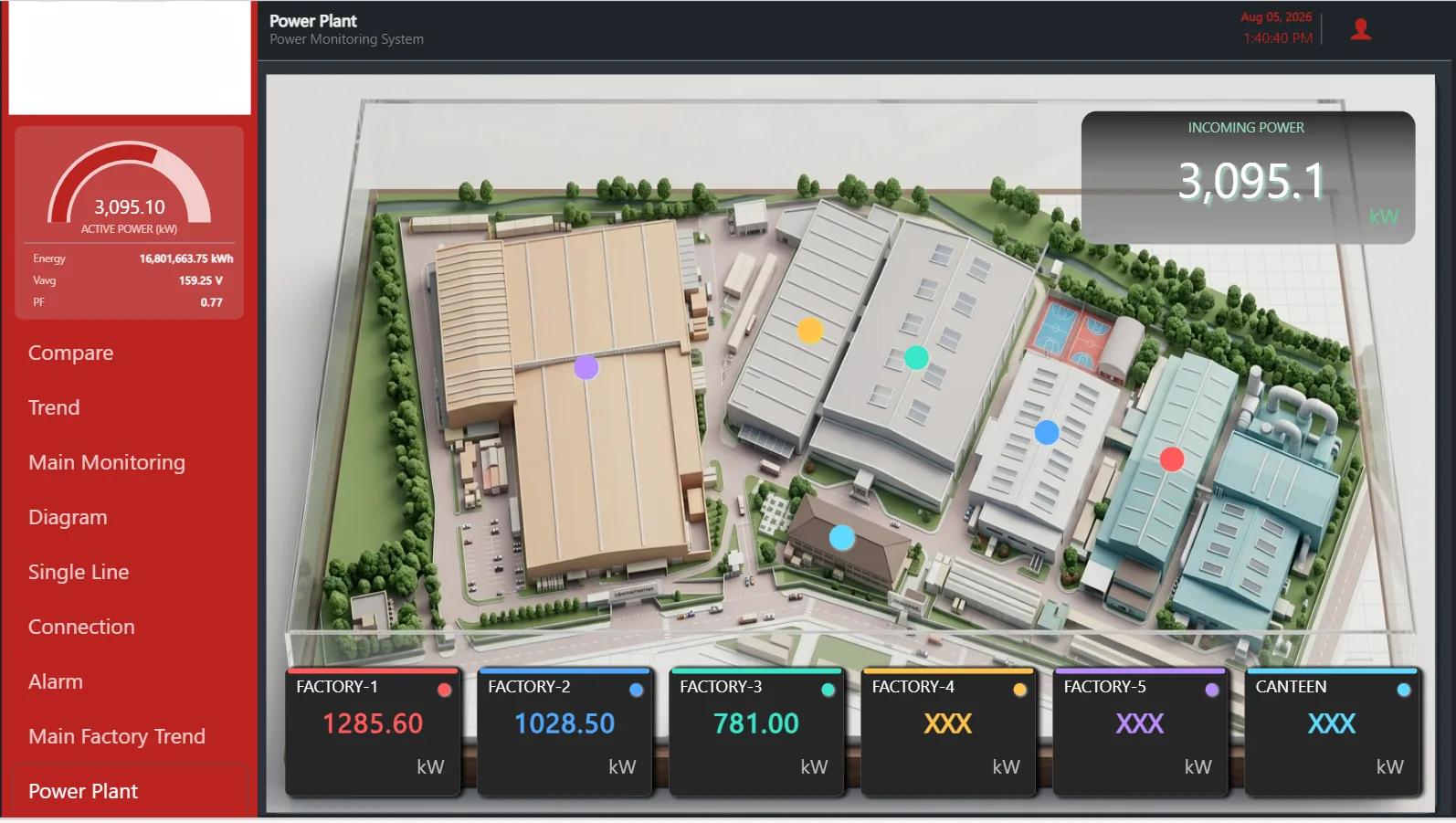The height and width of the screenshot is (823, 1456).
Task: Click the Power Plant header title
Action: click(312, 20)
